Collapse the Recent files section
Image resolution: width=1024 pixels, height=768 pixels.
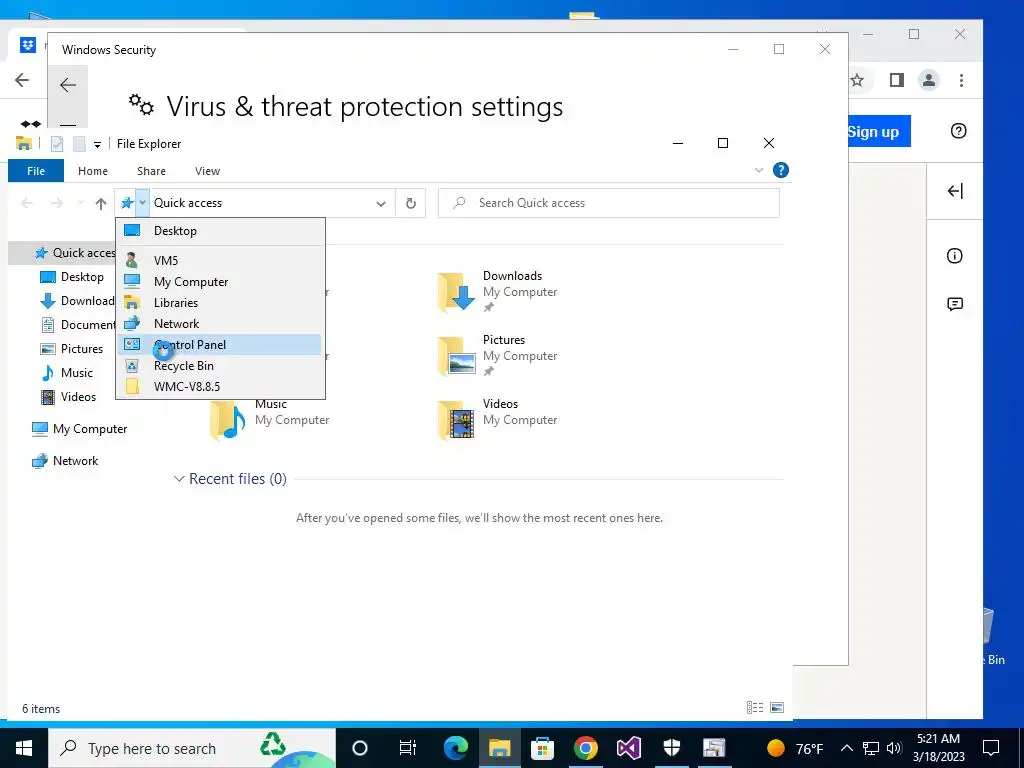(178, 479)
